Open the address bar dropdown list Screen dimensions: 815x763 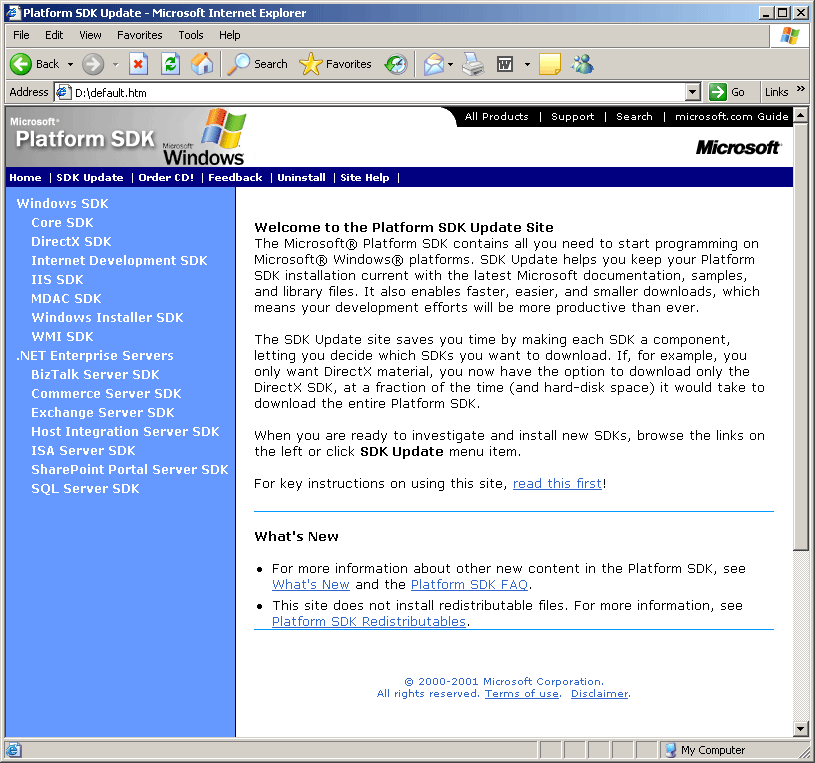pos(692,93)
